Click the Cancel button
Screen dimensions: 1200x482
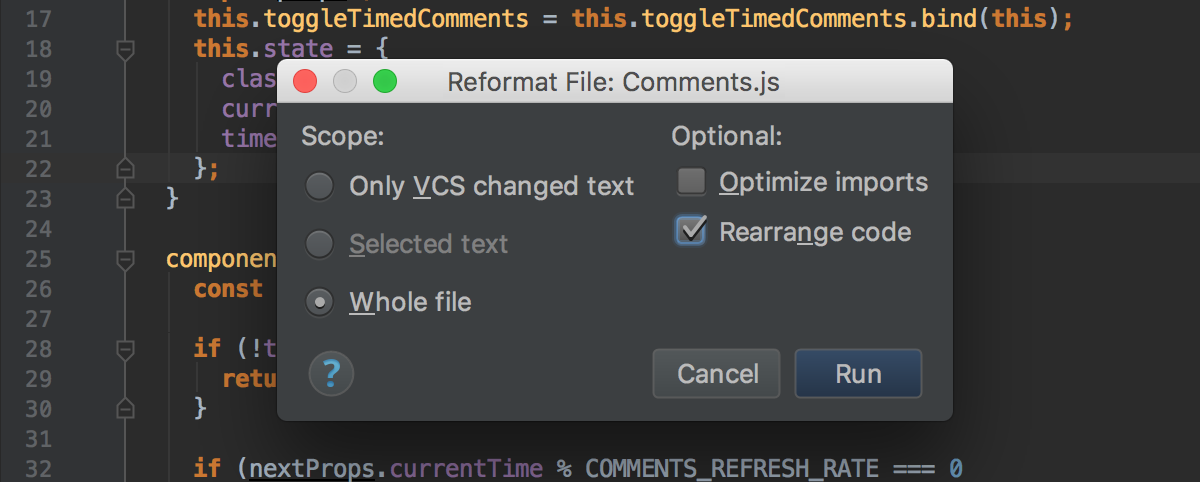coord(718,374)
